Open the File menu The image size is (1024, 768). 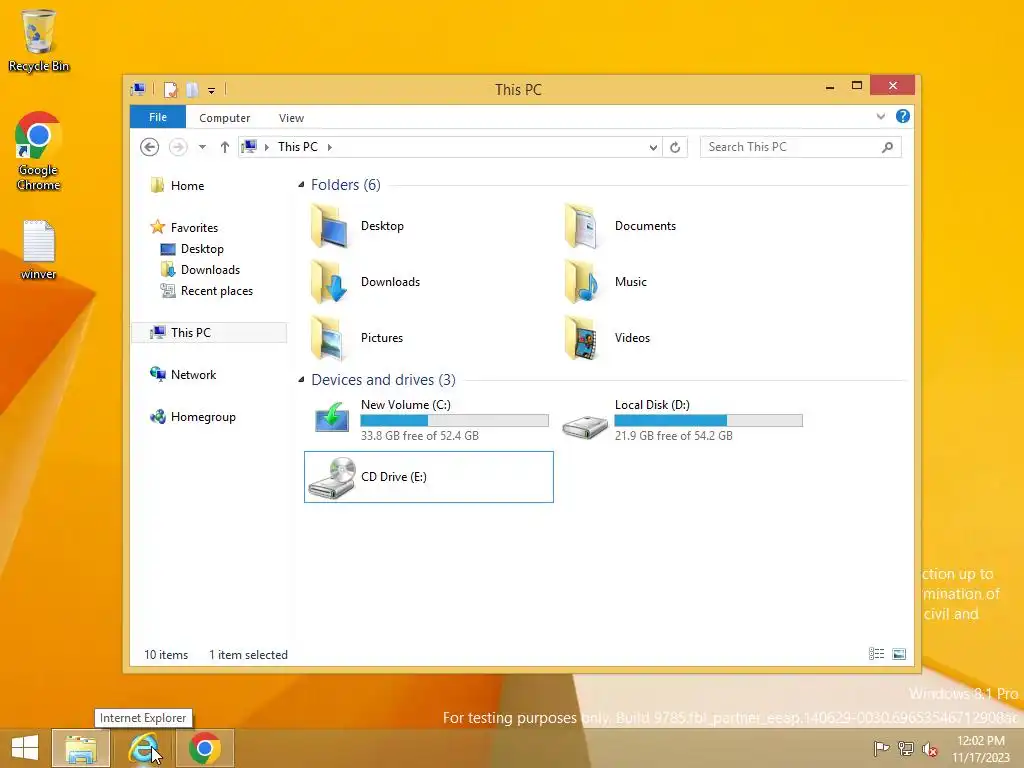coord(158,117)
